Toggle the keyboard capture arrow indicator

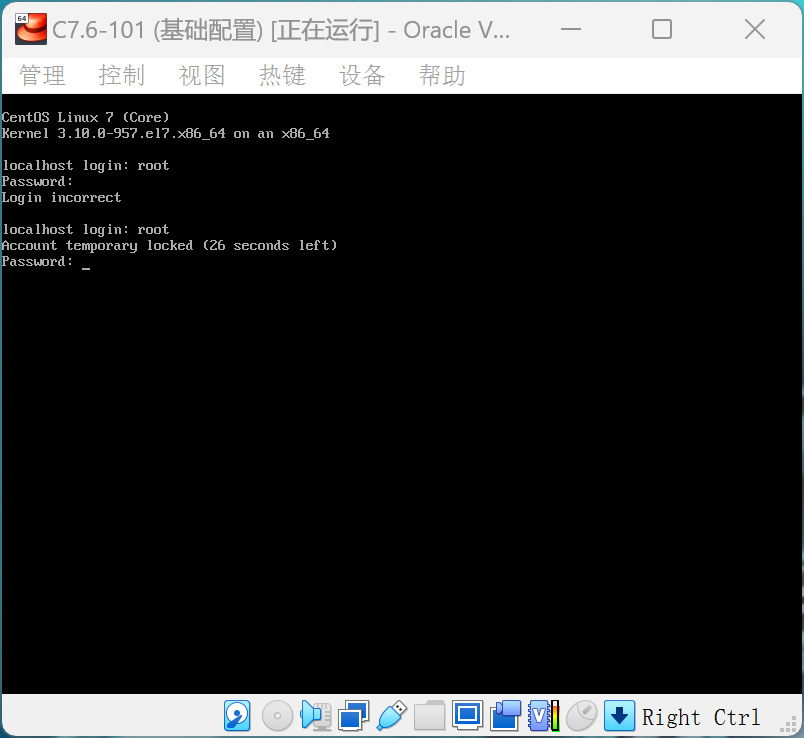[x=619, y=715]
